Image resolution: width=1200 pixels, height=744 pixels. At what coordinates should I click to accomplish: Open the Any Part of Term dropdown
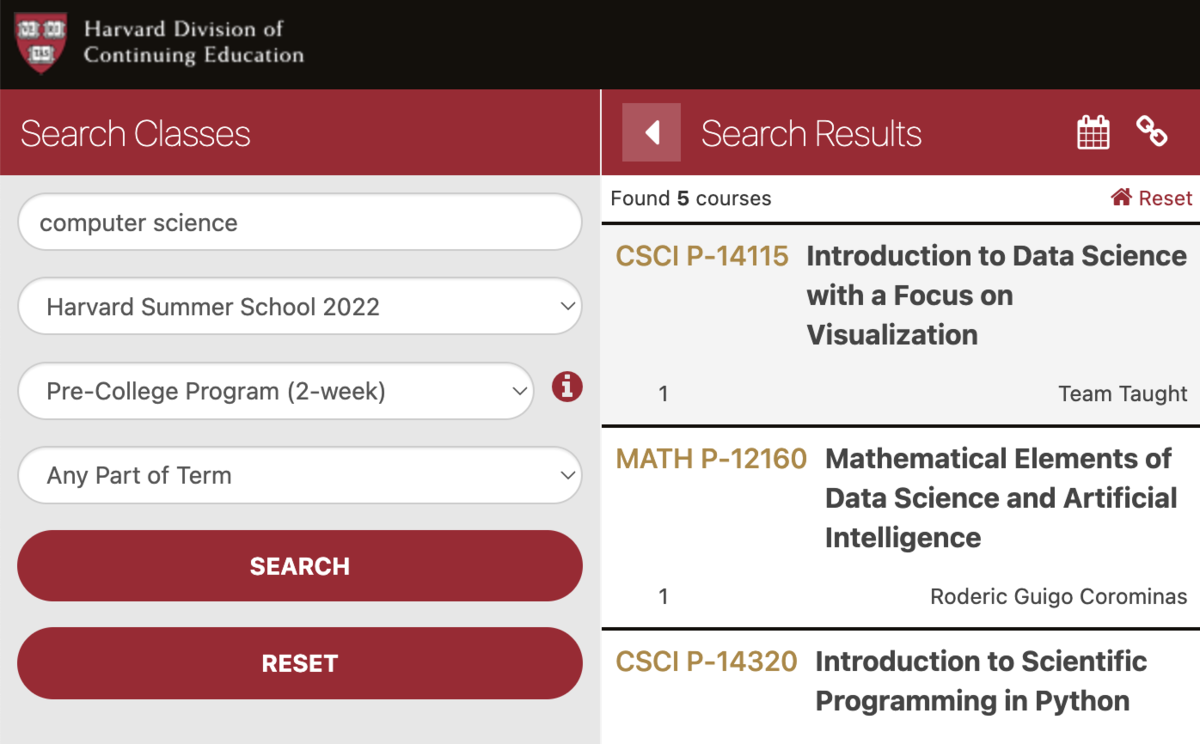(299, 475)
